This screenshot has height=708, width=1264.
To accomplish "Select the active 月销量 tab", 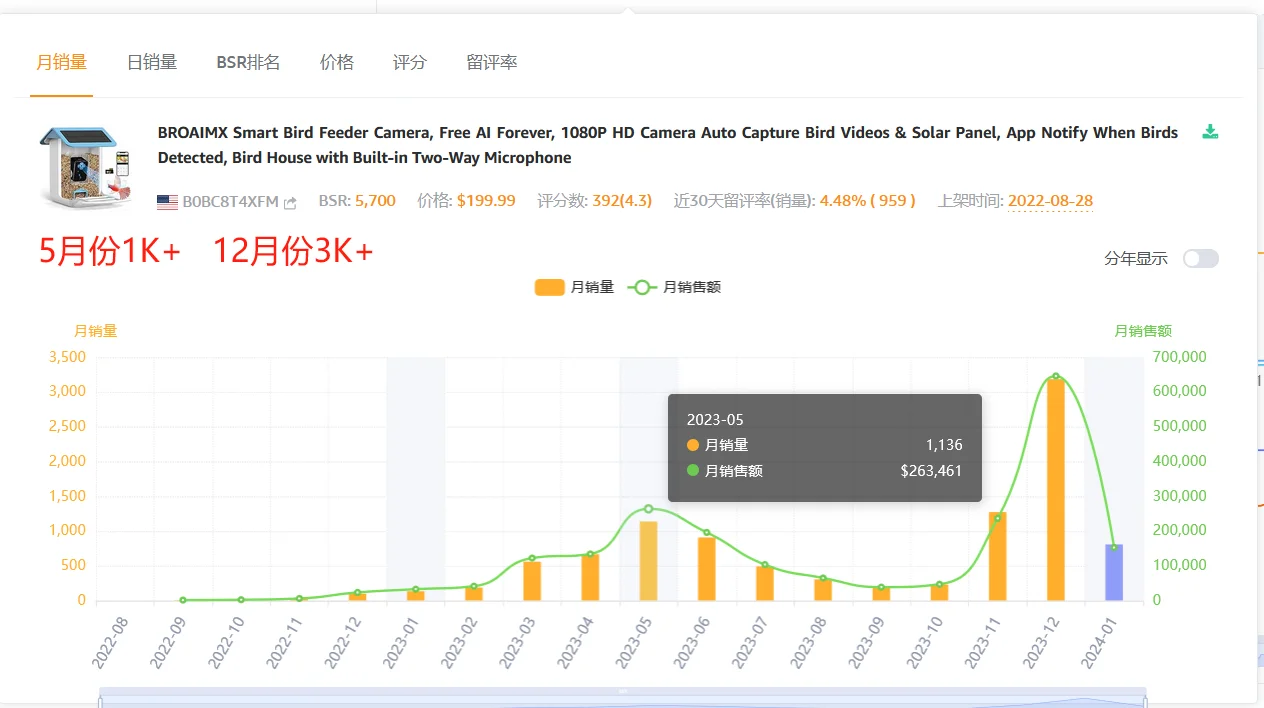I will (61, 62).
